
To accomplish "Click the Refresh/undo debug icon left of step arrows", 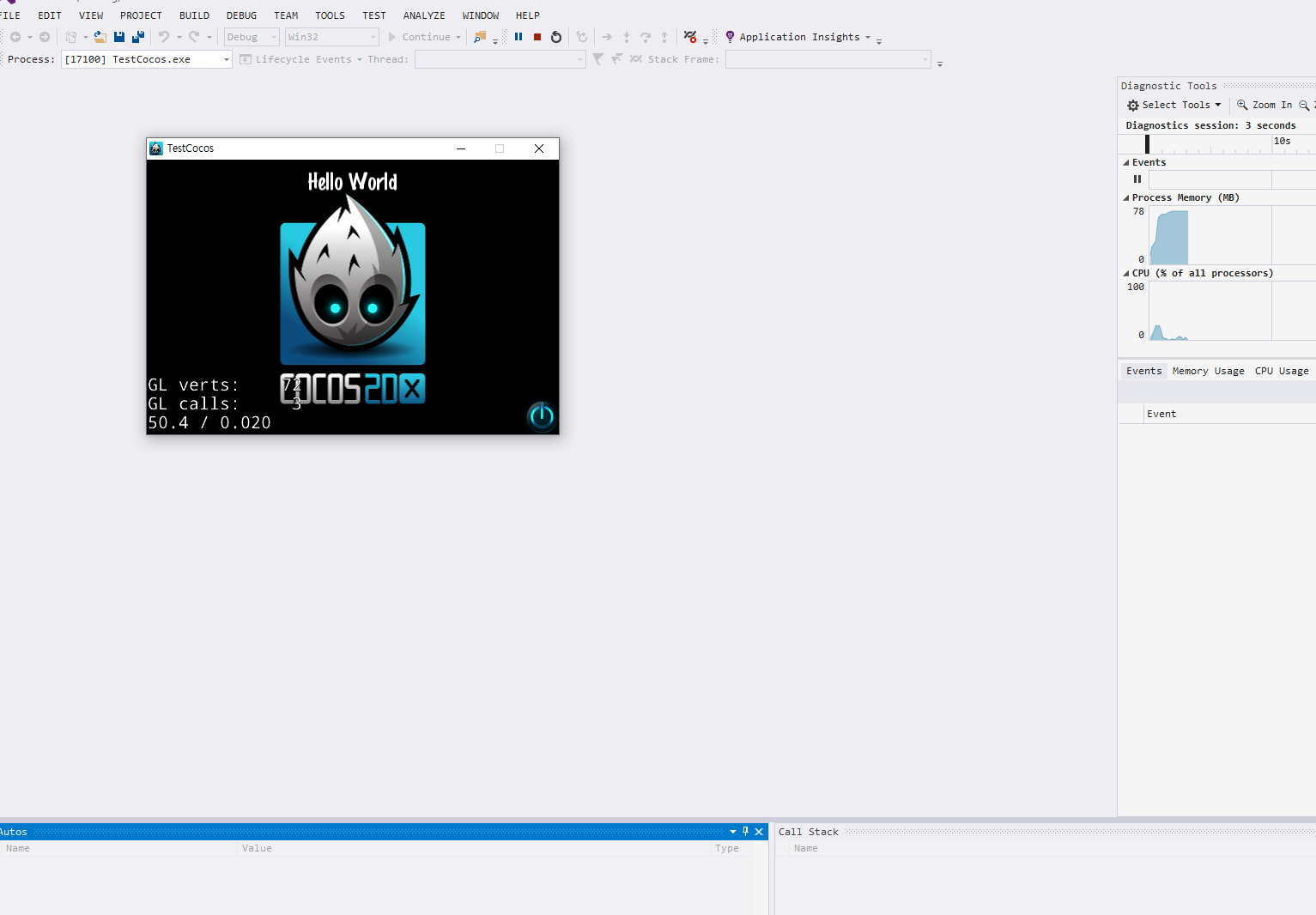I will [582, 37].
